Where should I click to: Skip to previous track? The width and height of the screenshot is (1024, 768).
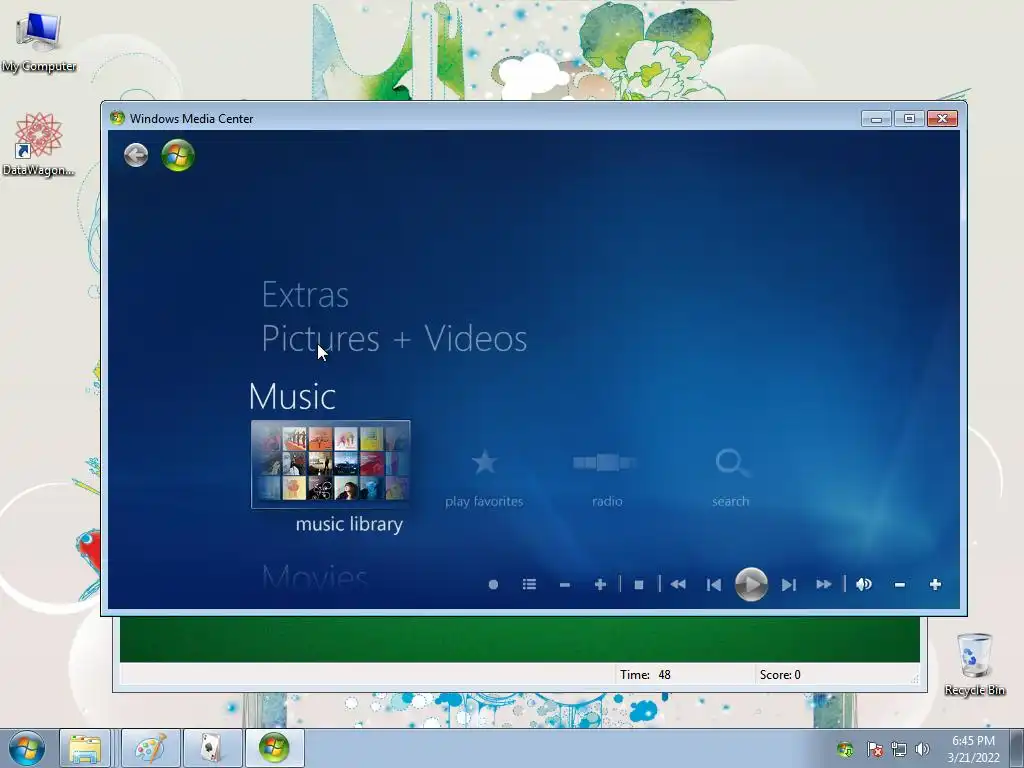point(714,584)
